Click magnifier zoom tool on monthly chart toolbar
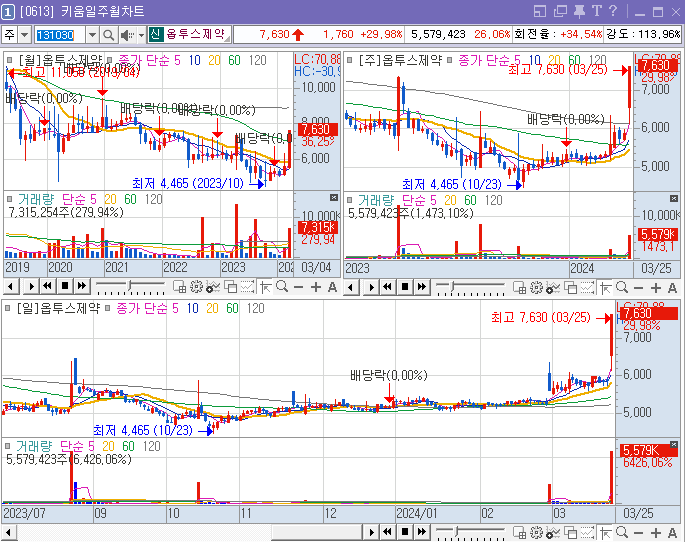The width and height of the screenshot is (685, 542). [x=282, y=287]
